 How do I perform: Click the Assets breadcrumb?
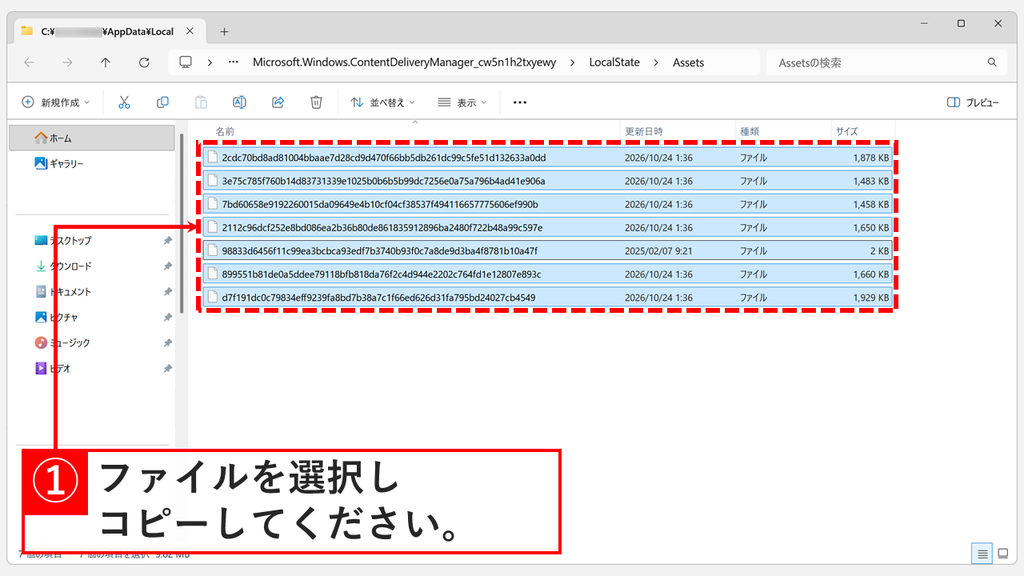pyautogui.click(x=688, y=62)
